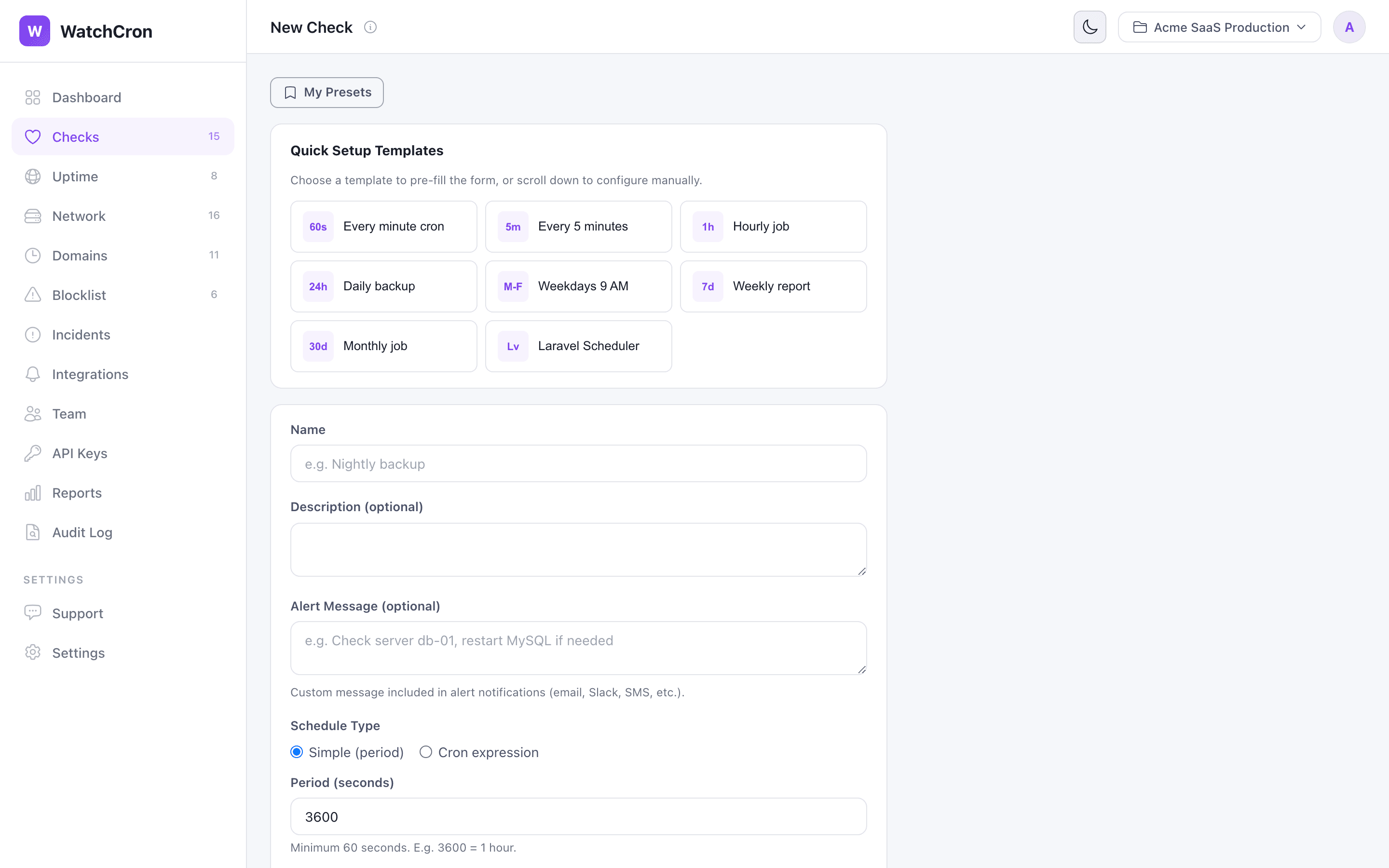Image resolution: width=1389 pixels, height=868 pixels.
Task: Click the M-F badge icon
Action: pyautogui.click(x=513, y=286)
